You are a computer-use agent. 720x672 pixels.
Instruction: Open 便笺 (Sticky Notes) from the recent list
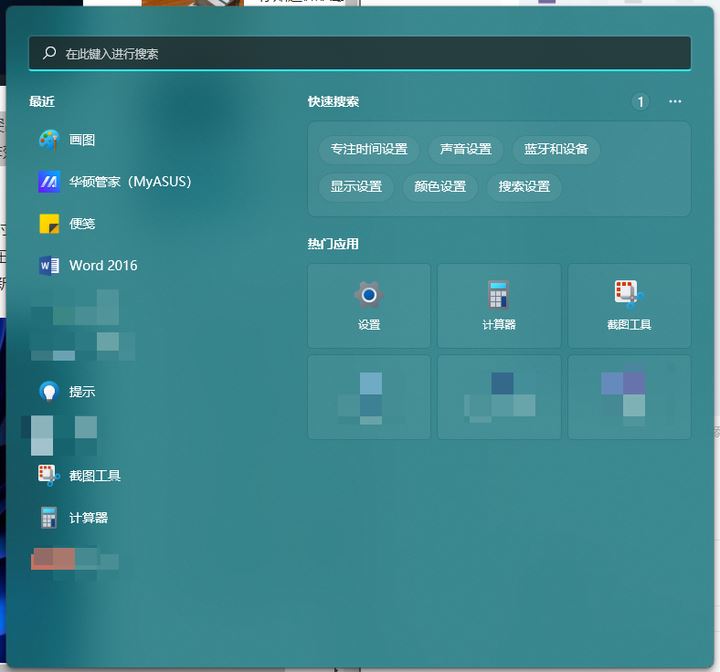[x=82, y=224]
